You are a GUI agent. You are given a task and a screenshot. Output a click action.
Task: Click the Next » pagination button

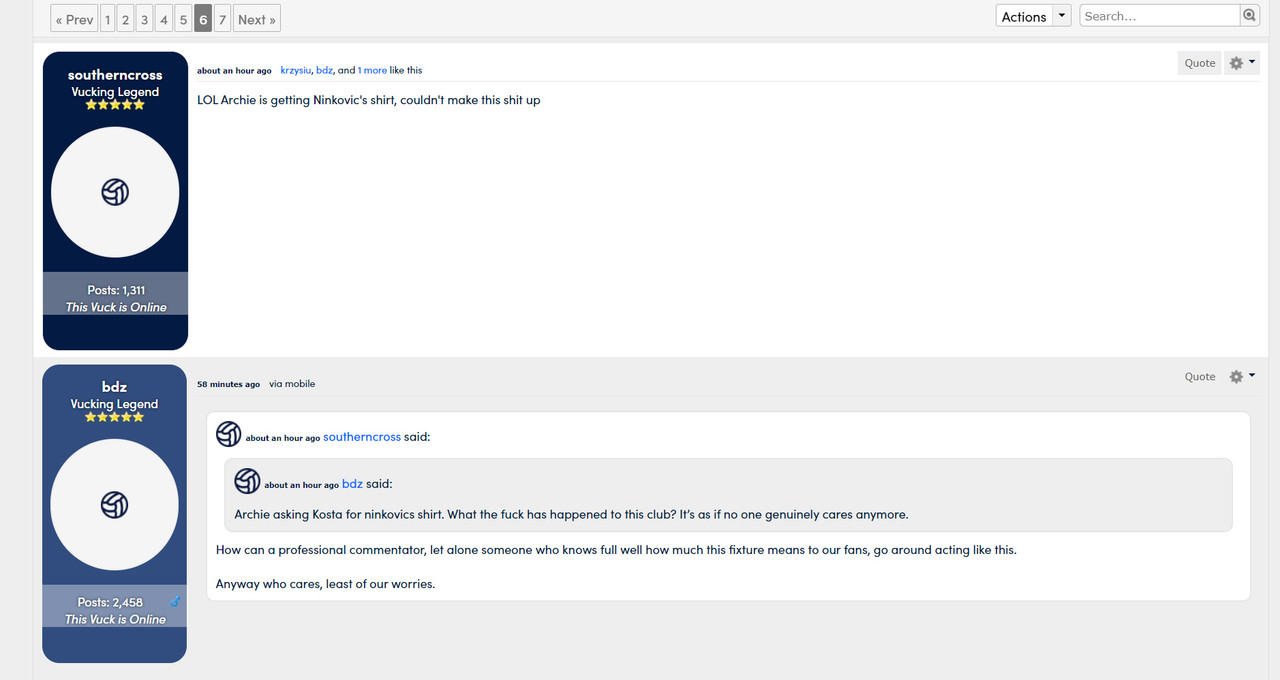coord(257,19)
